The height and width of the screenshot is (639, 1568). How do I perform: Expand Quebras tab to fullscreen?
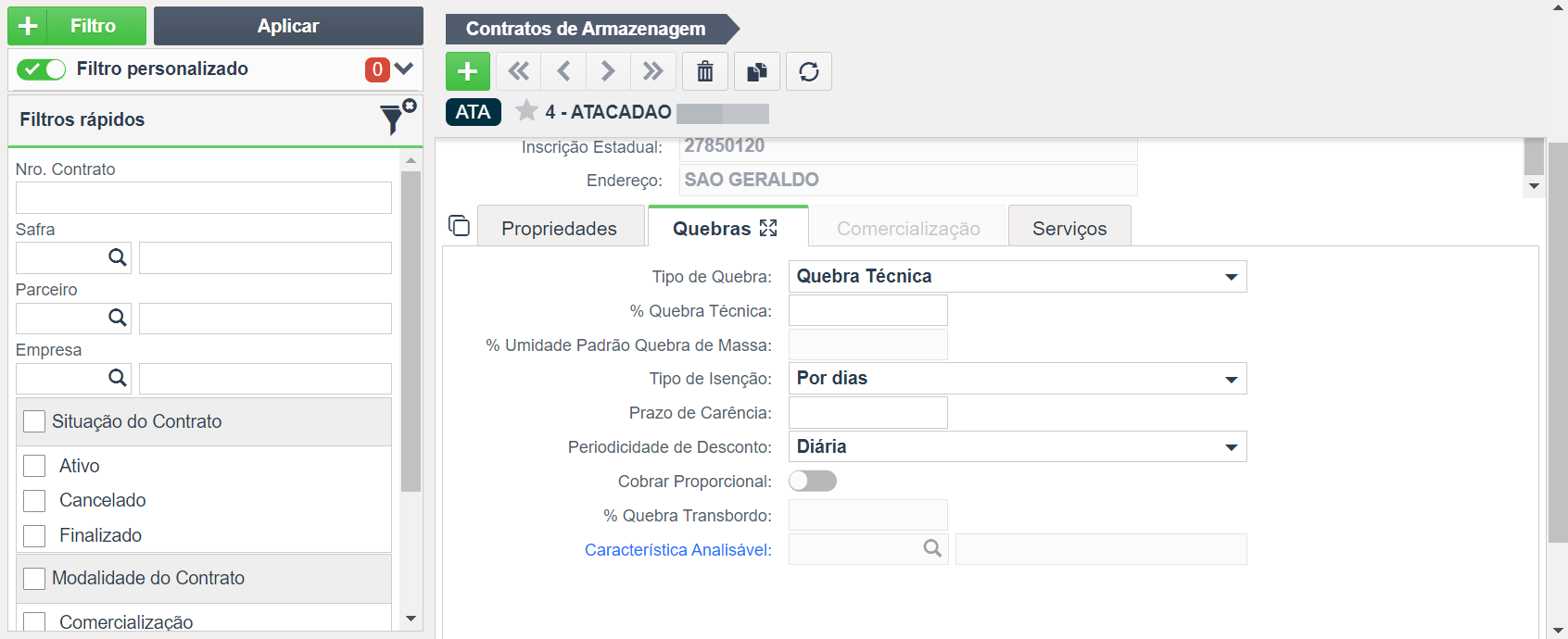(768, 228)
